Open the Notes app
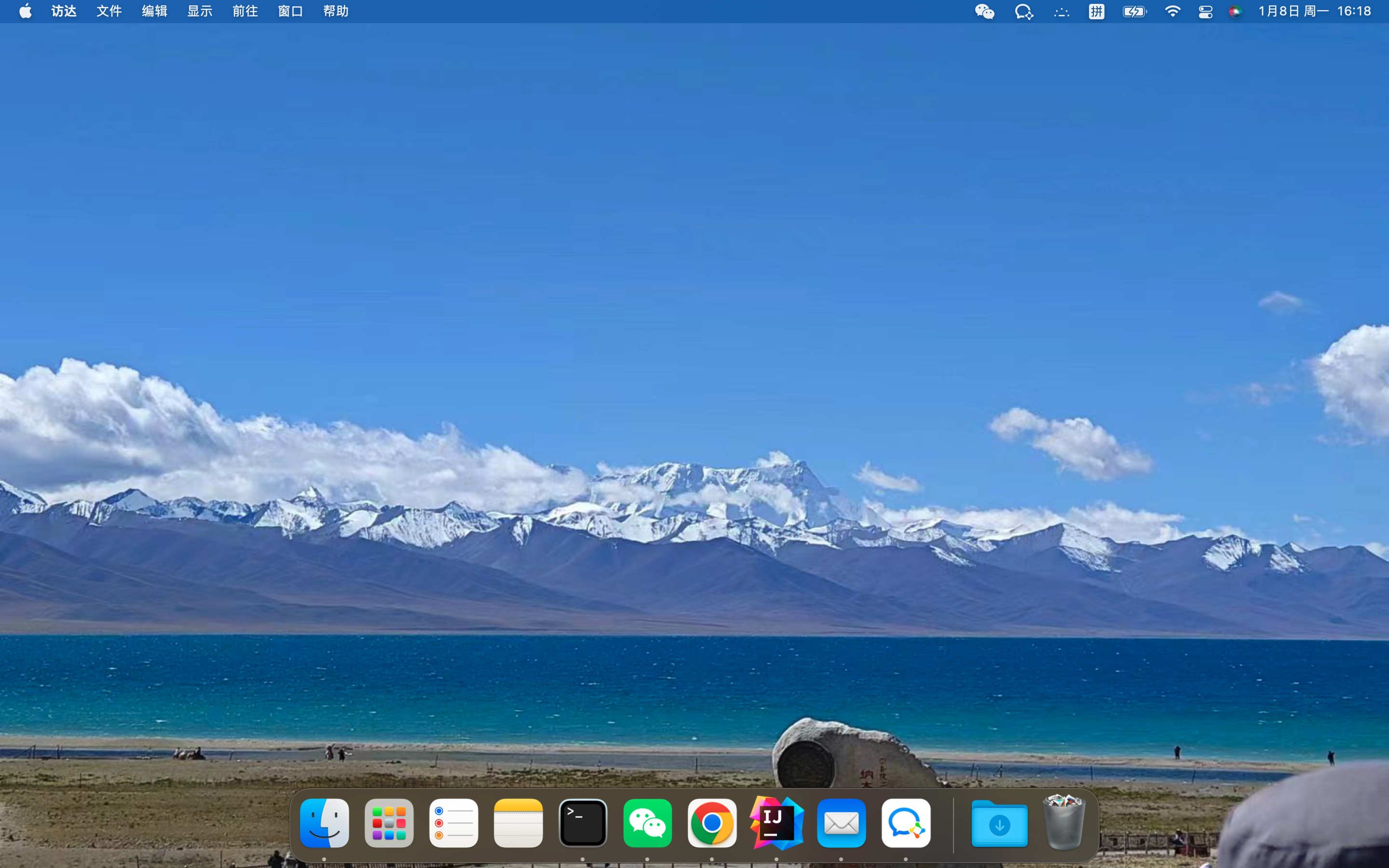 tap(518, 823)
